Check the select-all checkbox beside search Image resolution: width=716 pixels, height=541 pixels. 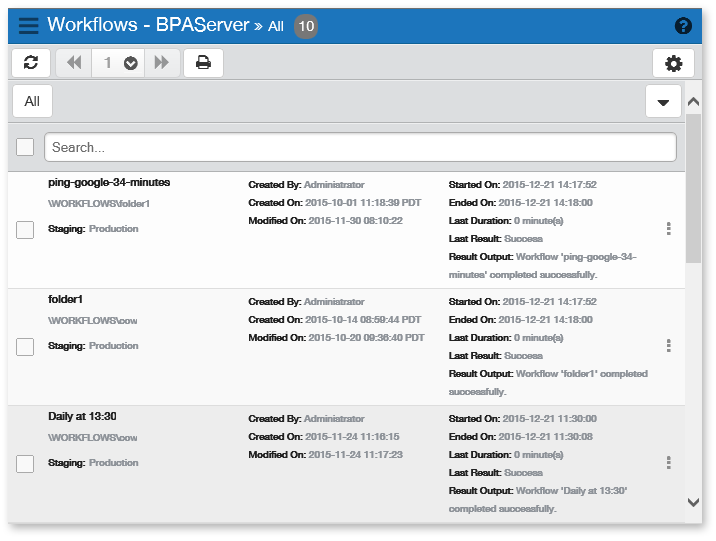25,147
